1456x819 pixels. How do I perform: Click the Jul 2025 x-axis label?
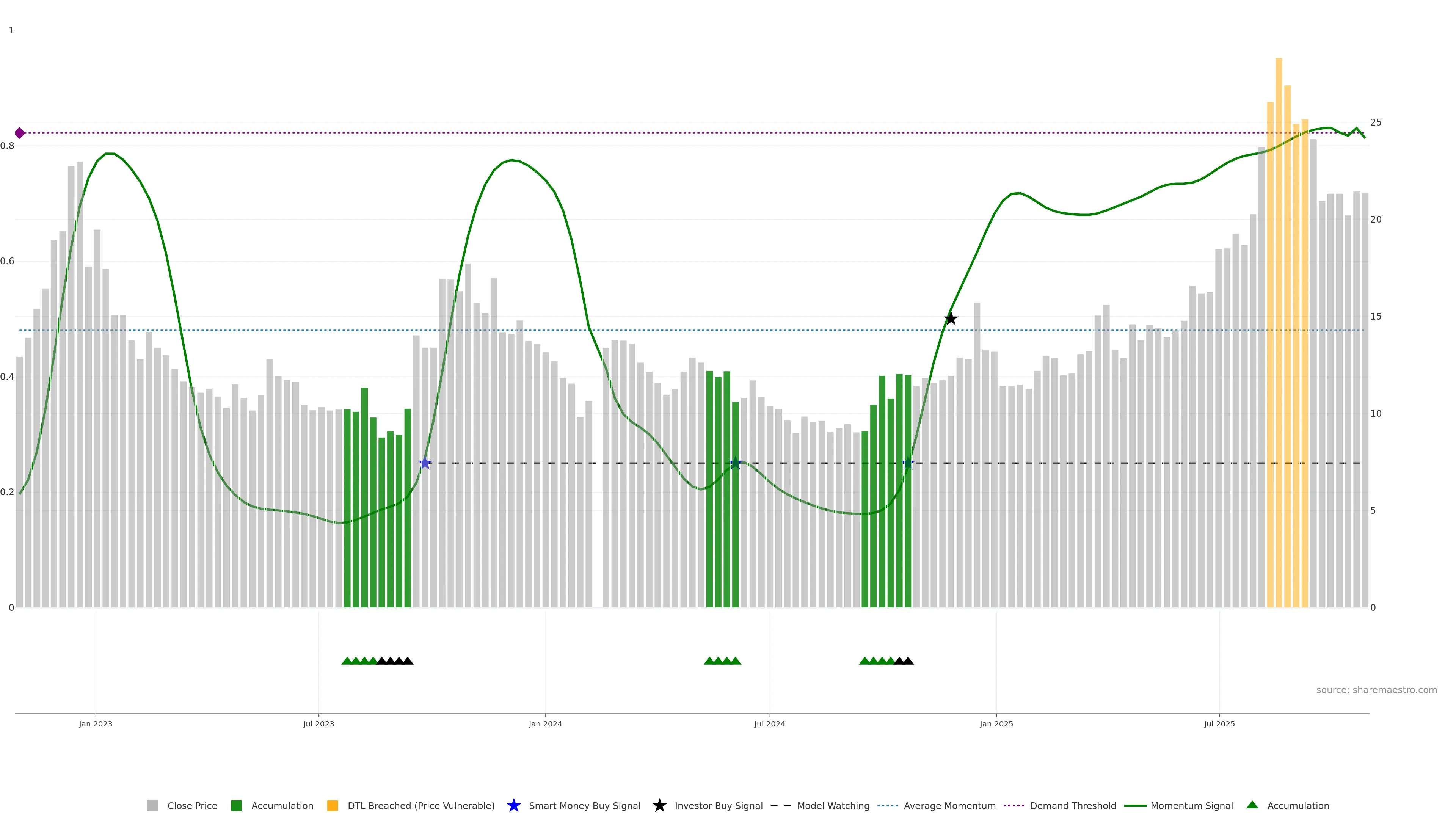(1219, 723)
